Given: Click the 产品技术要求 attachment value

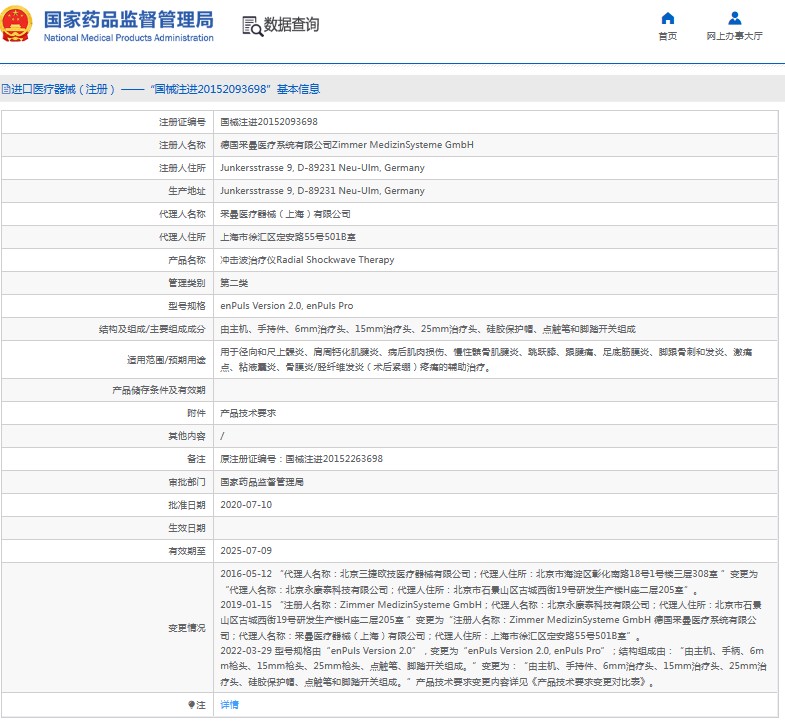Looking at the screenshot, I should point(248,413).
